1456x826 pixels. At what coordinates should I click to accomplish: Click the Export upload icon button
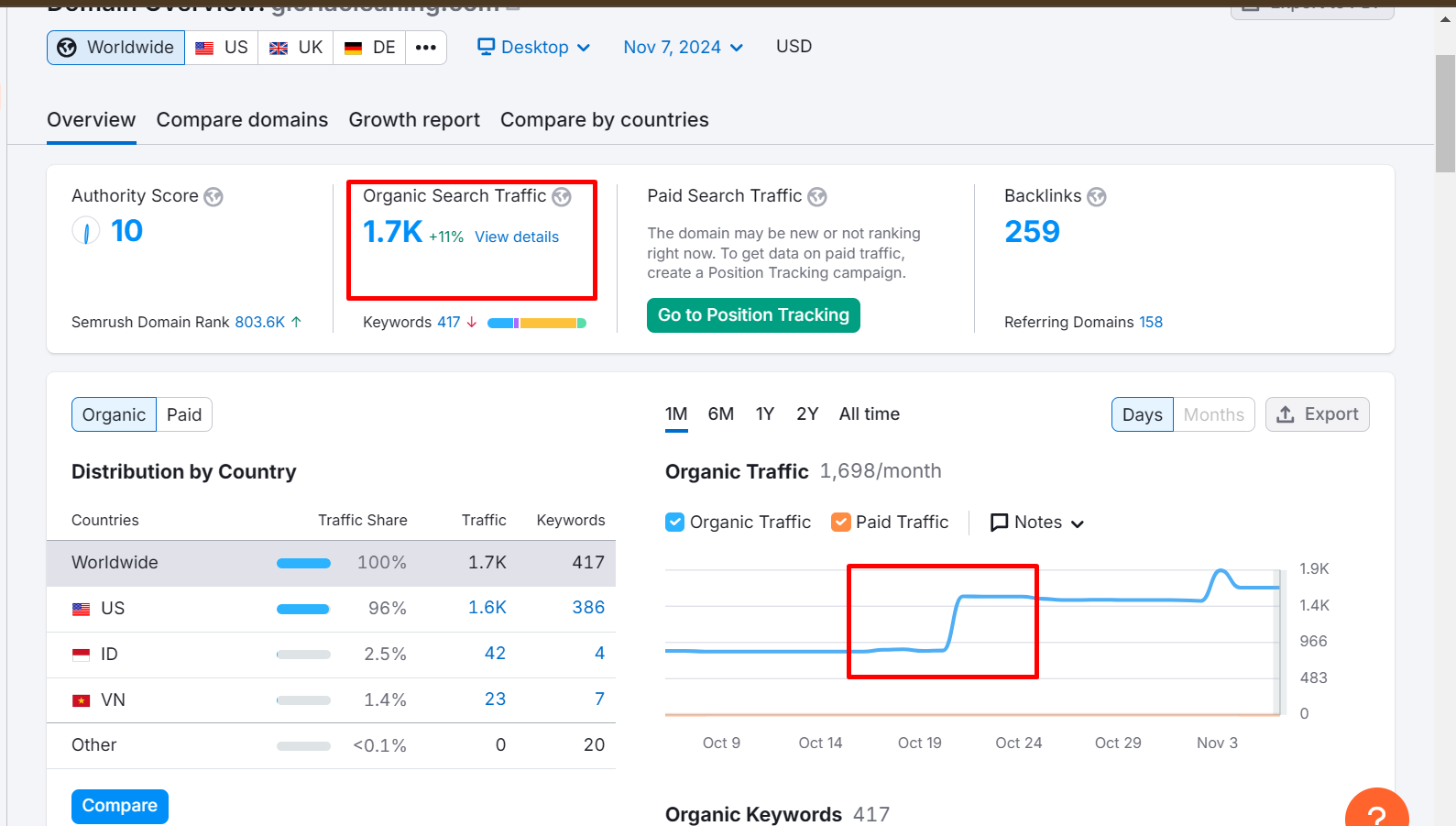(1317, 414)
